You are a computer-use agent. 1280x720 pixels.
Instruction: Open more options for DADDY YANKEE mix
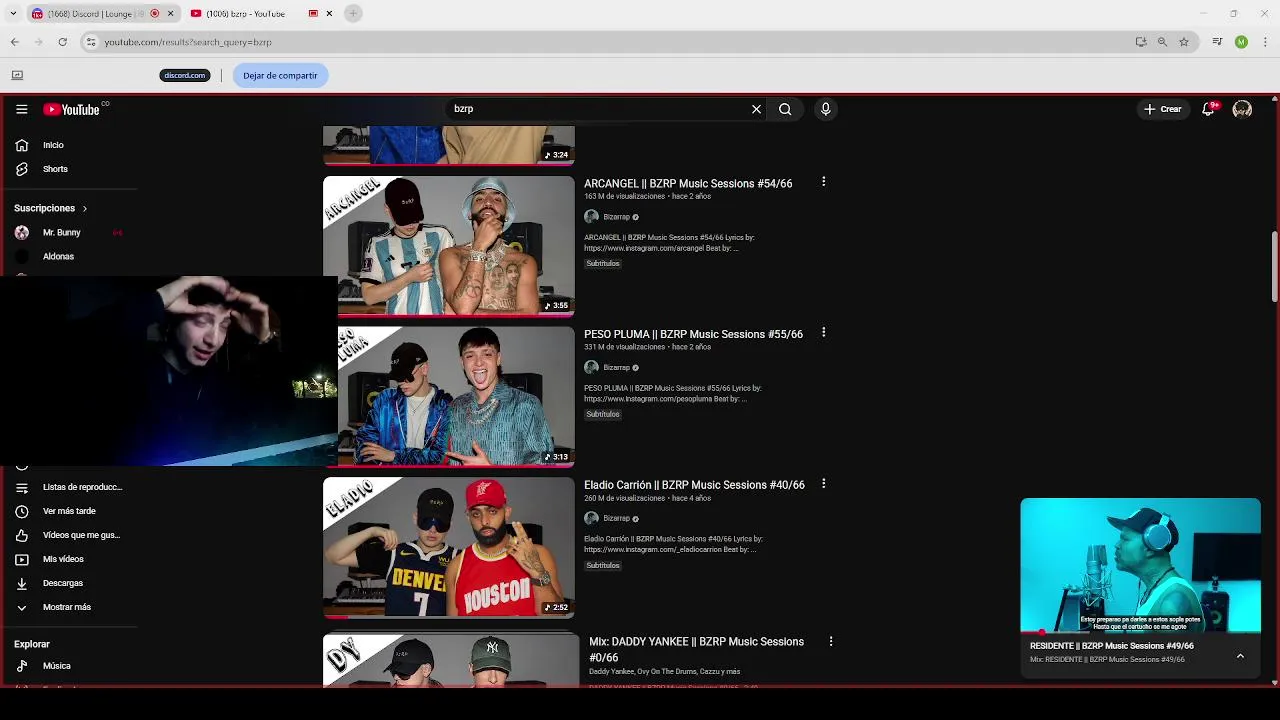830,641
